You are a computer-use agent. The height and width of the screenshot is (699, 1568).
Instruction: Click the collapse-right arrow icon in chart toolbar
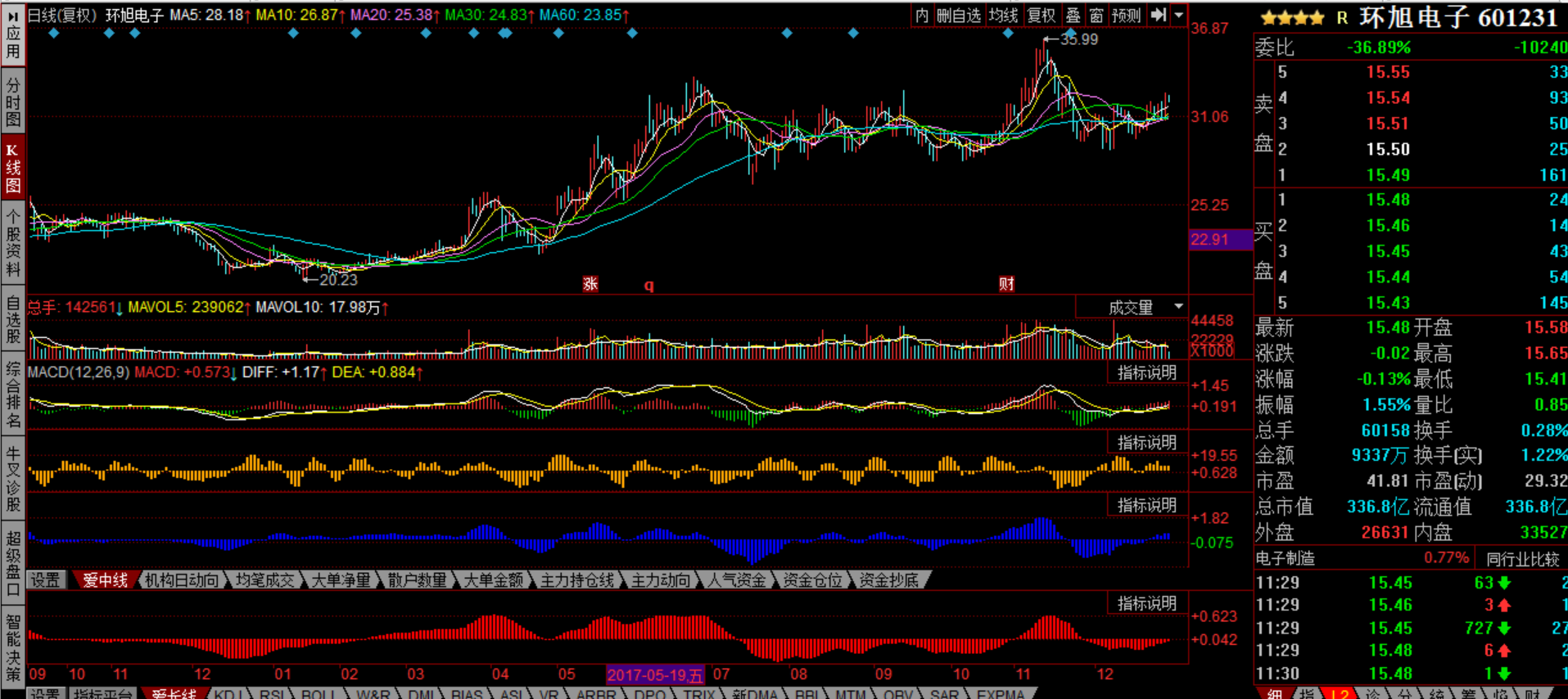coord(1158,15)
